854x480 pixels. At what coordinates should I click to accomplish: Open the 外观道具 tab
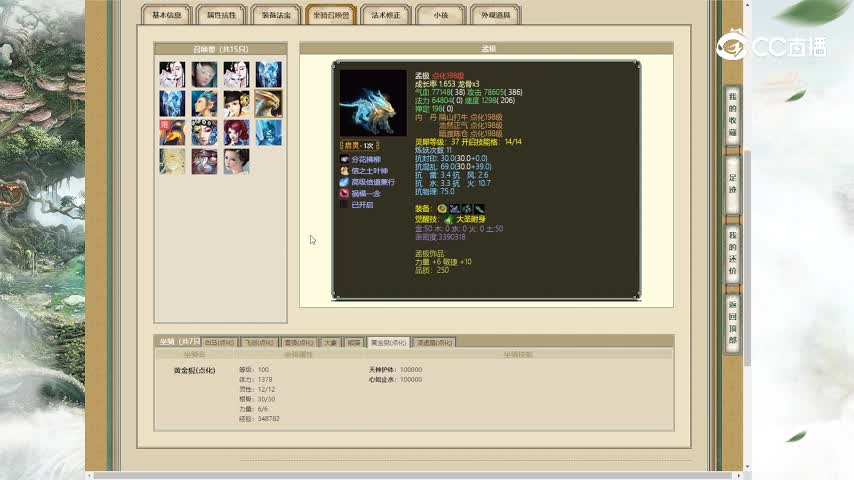496,15
